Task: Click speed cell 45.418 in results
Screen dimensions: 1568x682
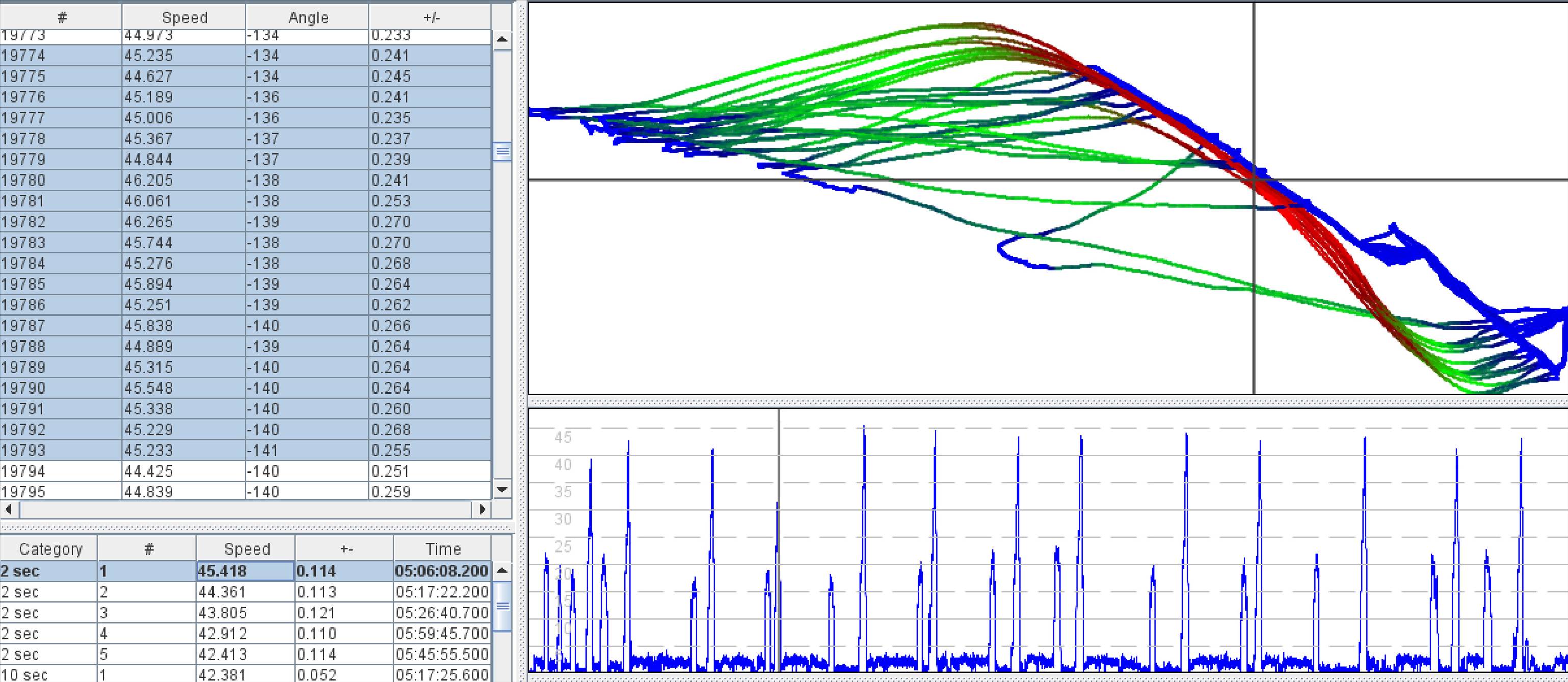Action: 245,571
